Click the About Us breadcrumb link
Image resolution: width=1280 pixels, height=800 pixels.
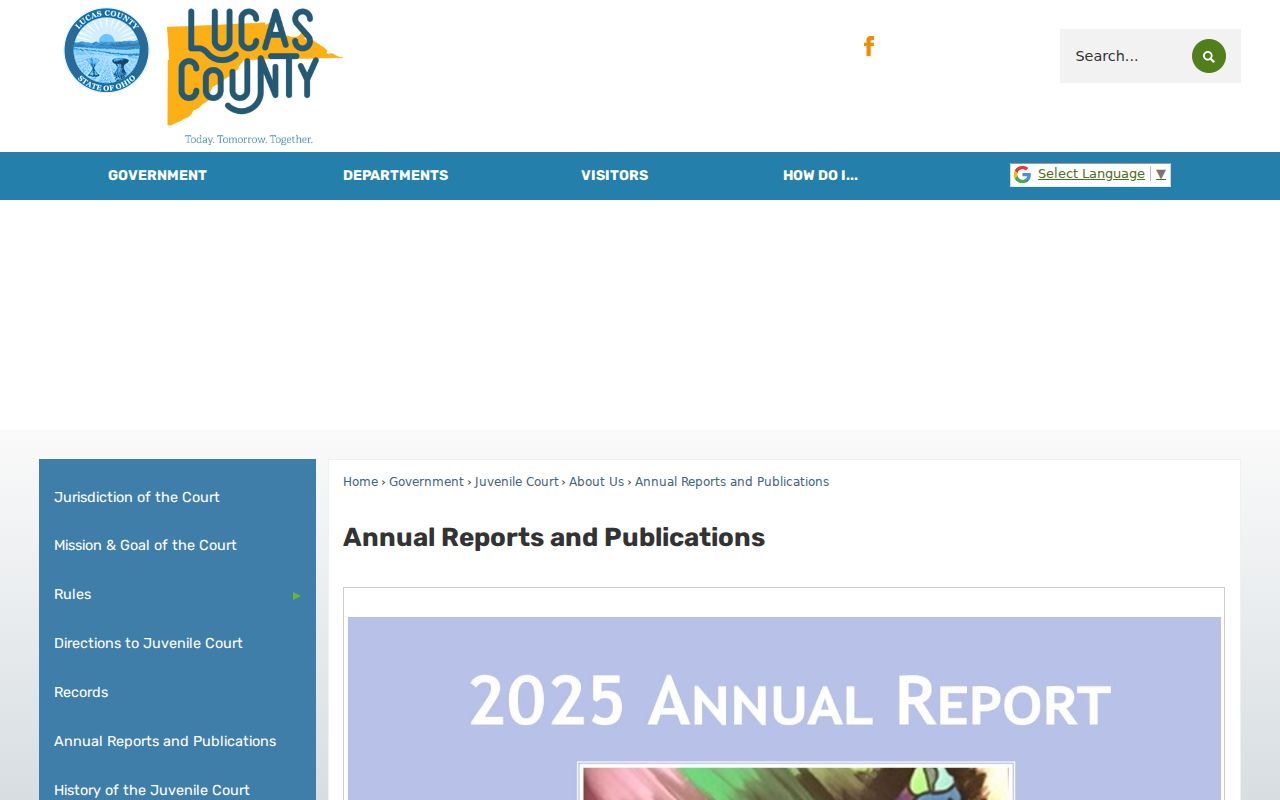coord(596,482)
